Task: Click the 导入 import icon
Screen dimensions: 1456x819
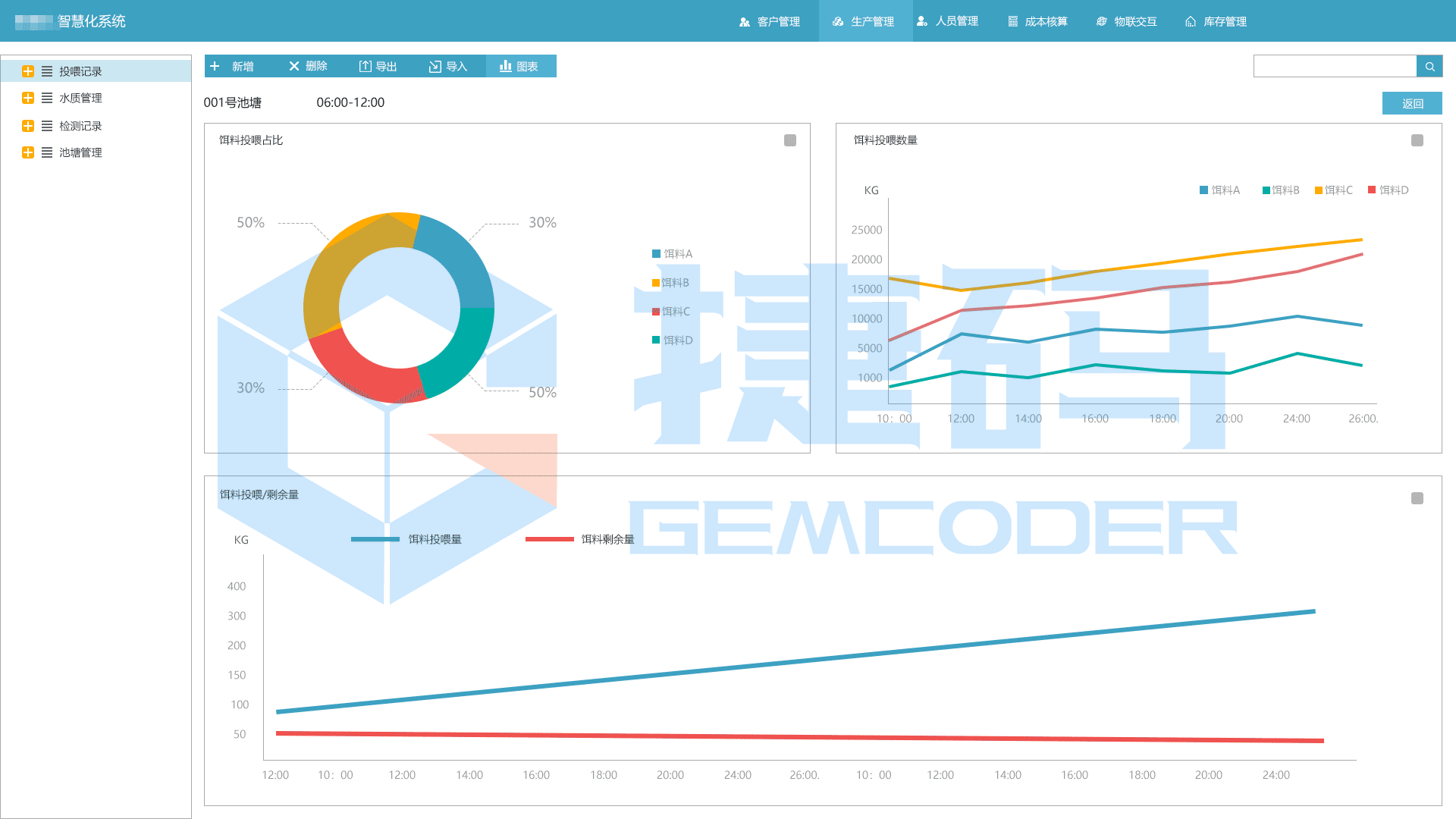Action: [x=435, y=67]
